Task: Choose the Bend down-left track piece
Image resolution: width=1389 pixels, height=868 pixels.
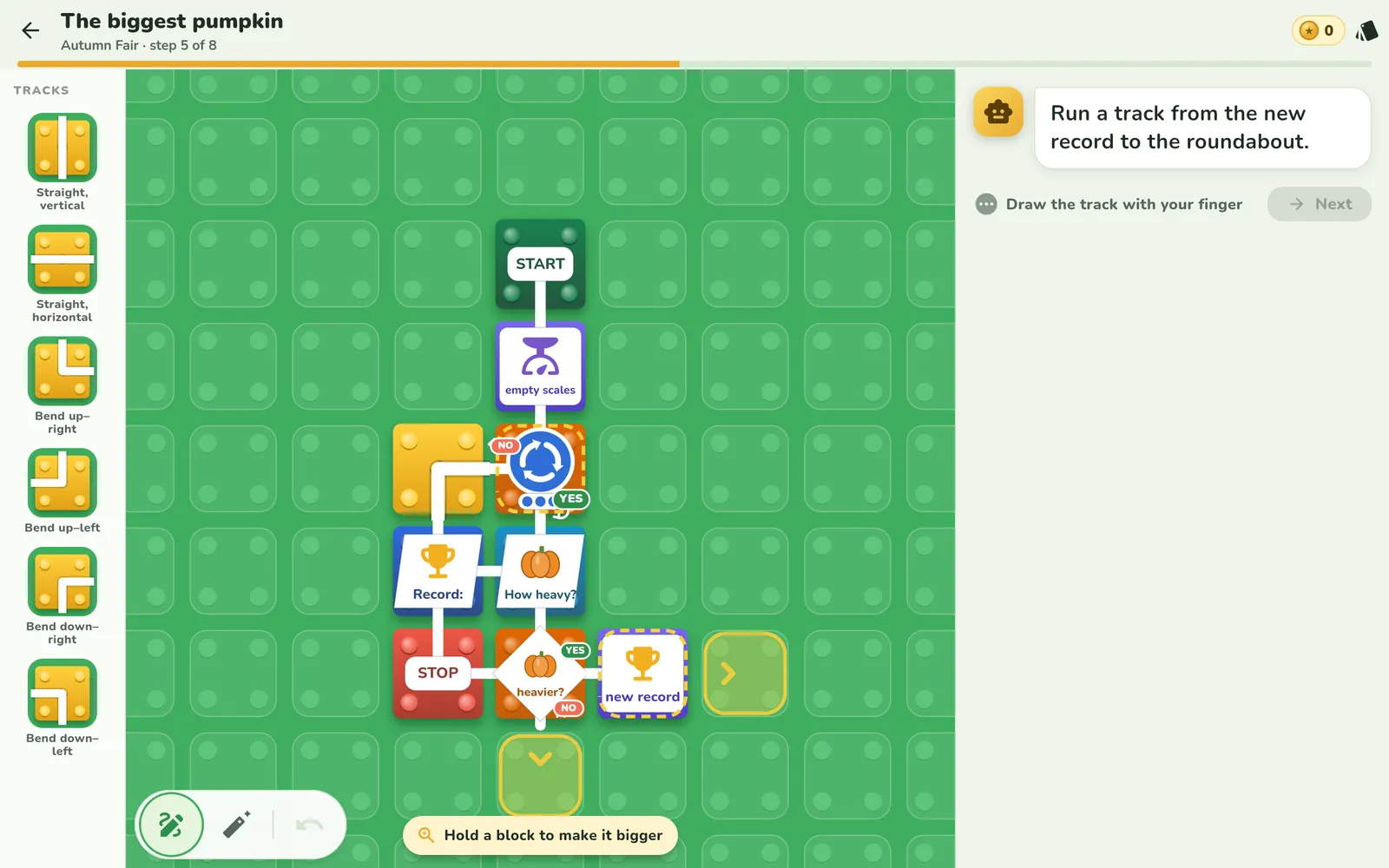Action: pyautogui.click(x=63, y=693)
